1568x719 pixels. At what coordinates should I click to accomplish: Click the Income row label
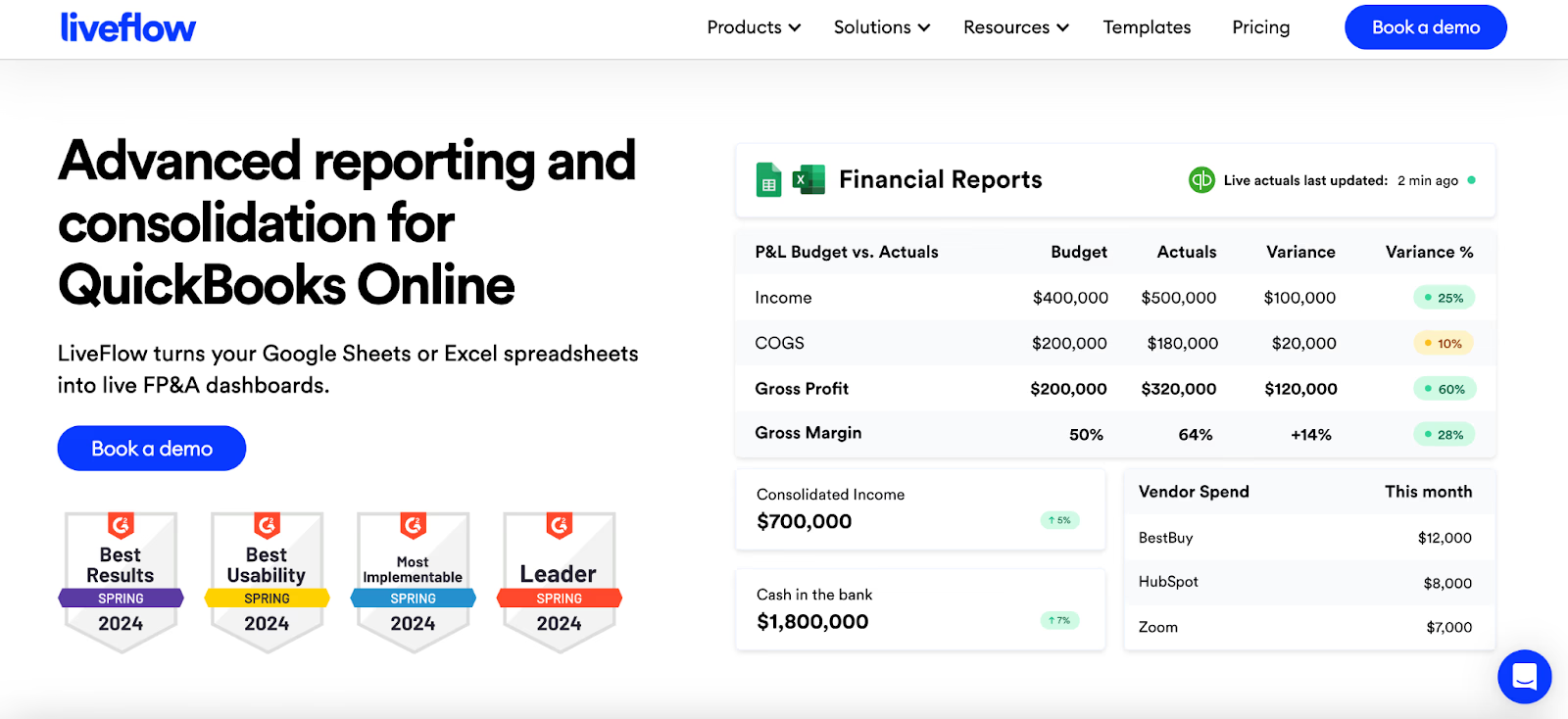pyautogui.click(x=783, y=298)
